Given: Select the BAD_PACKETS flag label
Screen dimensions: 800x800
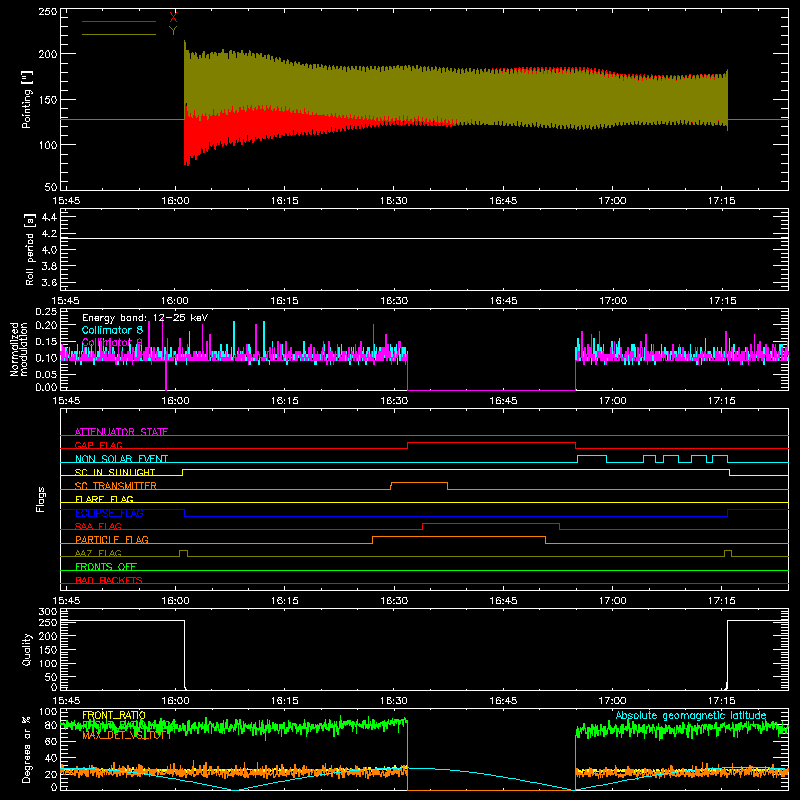Looking at the screenshot, I should coord(109,580).
